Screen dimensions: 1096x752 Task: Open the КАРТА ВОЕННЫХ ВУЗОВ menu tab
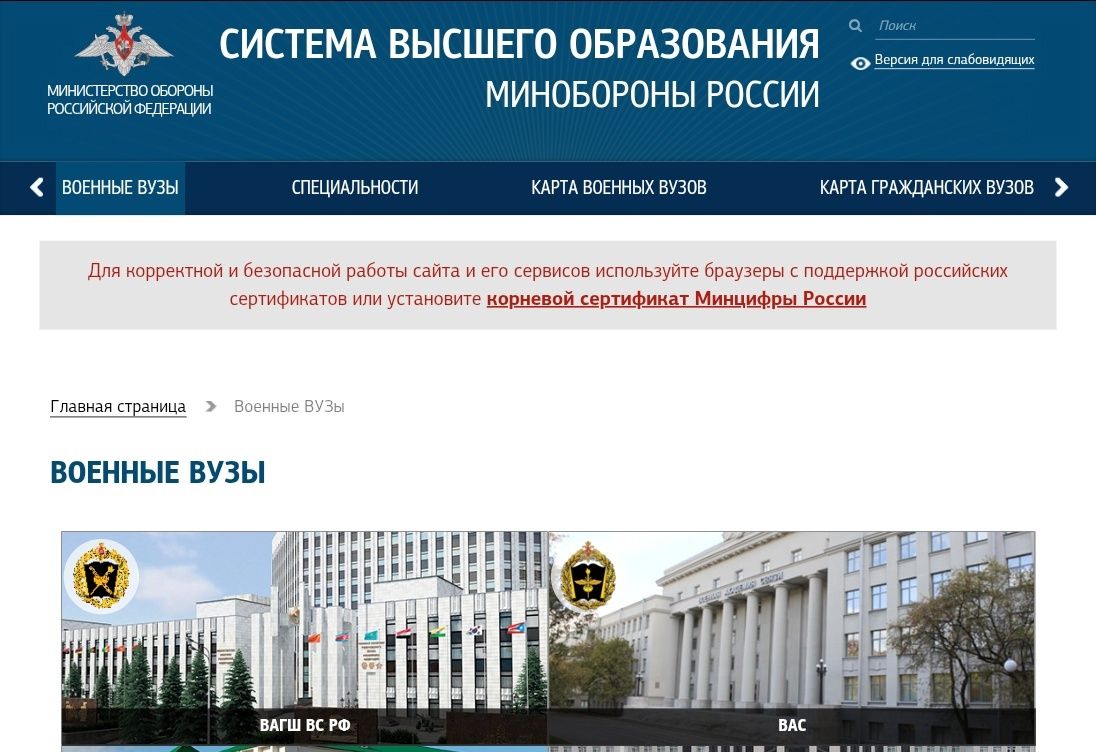pyautogui.click(x=619, y=188)
